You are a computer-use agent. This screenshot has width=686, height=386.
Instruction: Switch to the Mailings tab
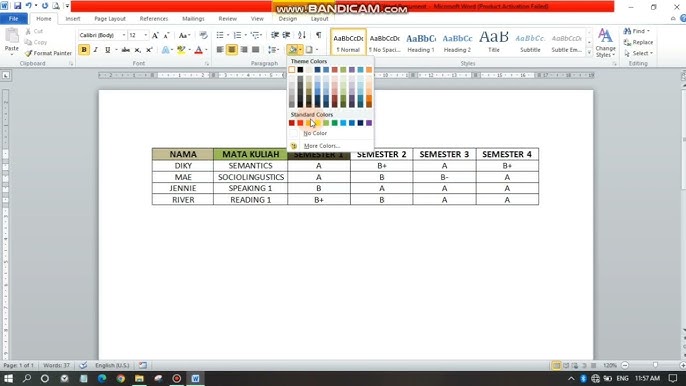[x=193, y=18]
